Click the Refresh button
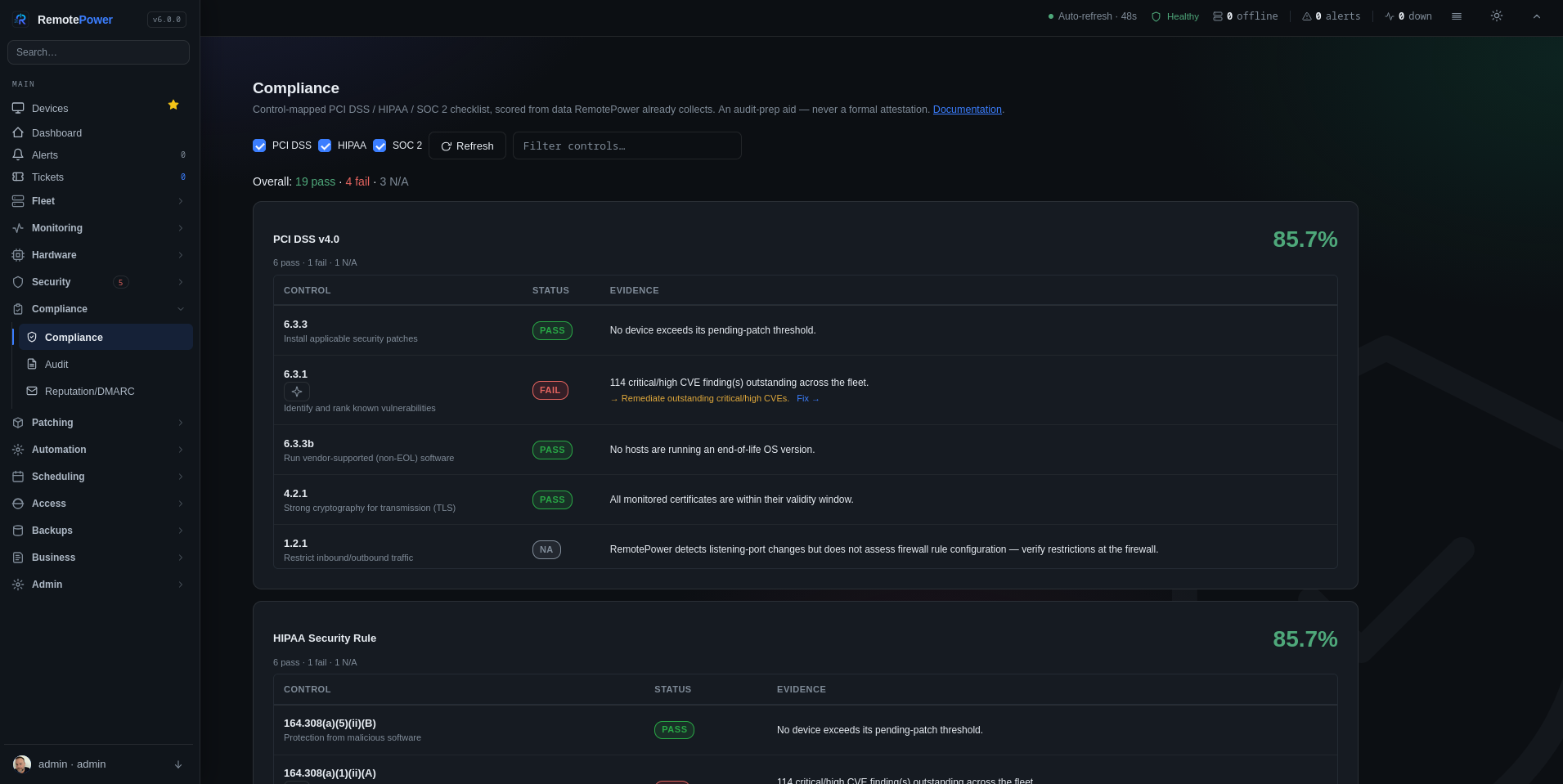Viewport: 1563px width, 784px height. click(x=467, y=146)
